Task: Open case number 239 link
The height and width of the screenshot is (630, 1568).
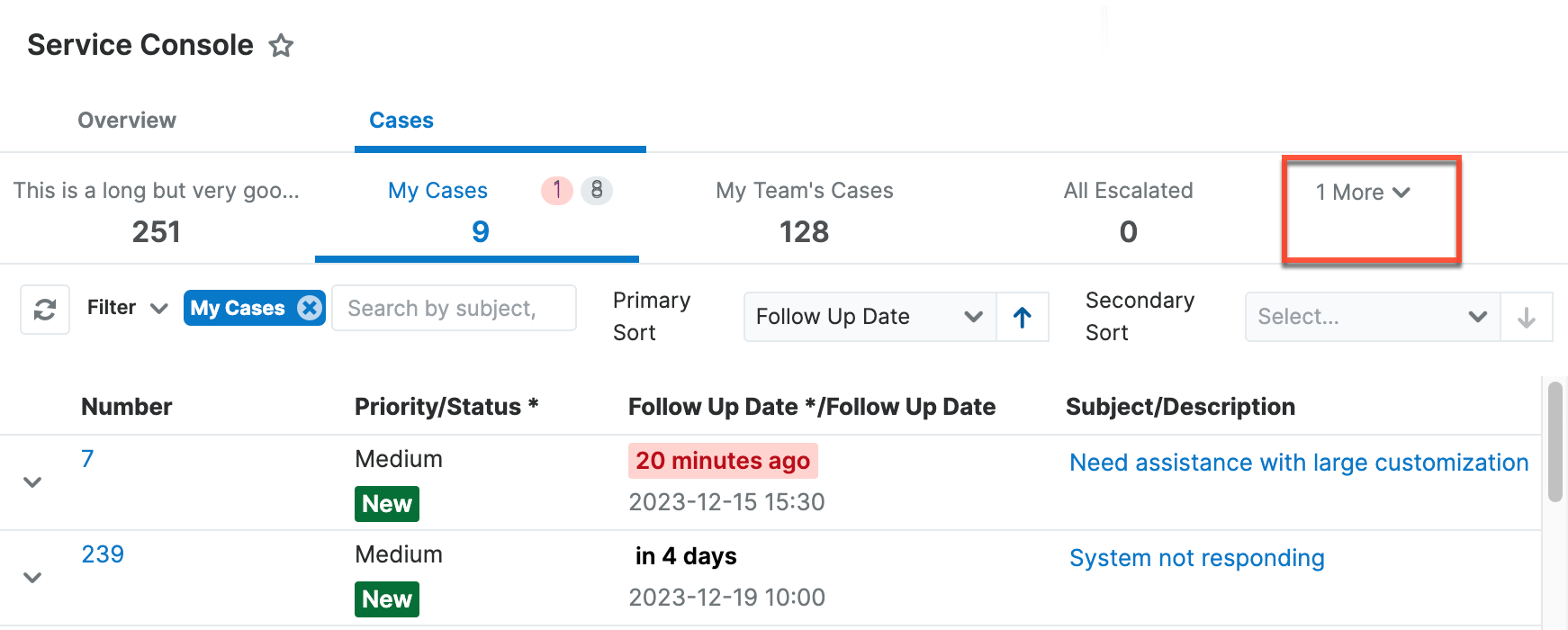Action: [103, 554]
